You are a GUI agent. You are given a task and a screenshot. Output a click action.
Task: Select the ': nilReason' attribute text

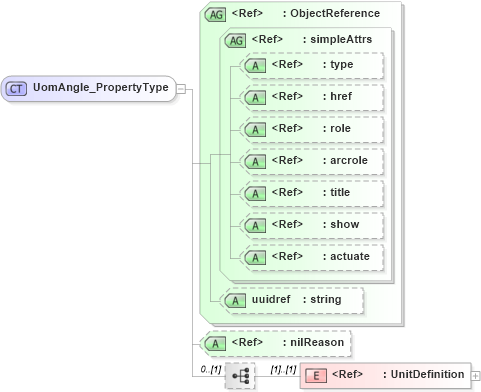coord(313,342)
